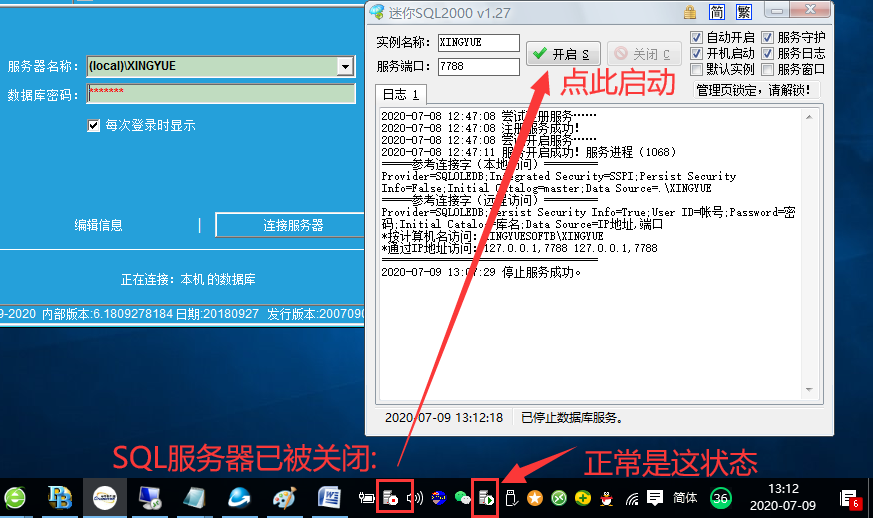The height and width of the screenshot is (518, 873).
Task: Toggle the 开机启动 checkbox
Action: coord(696,53)
